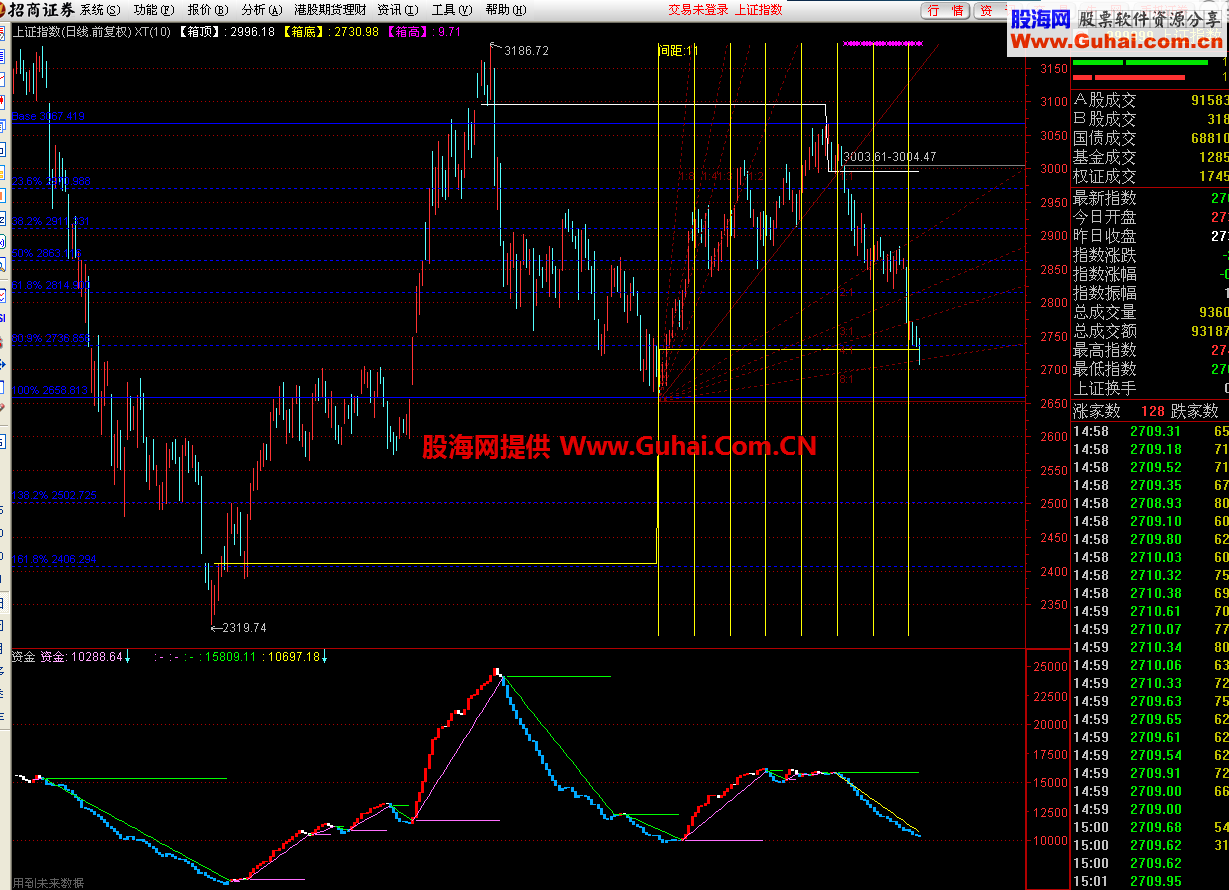Screen dimensions: 1229x890
Task: Click the 今日开盘 row
Action: point(1150,217)
